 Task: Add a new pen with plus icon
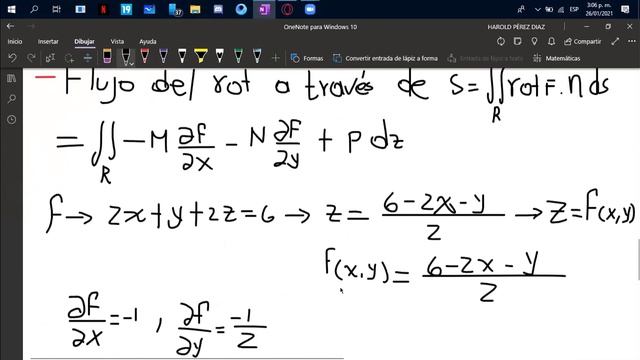click(276, 58)
